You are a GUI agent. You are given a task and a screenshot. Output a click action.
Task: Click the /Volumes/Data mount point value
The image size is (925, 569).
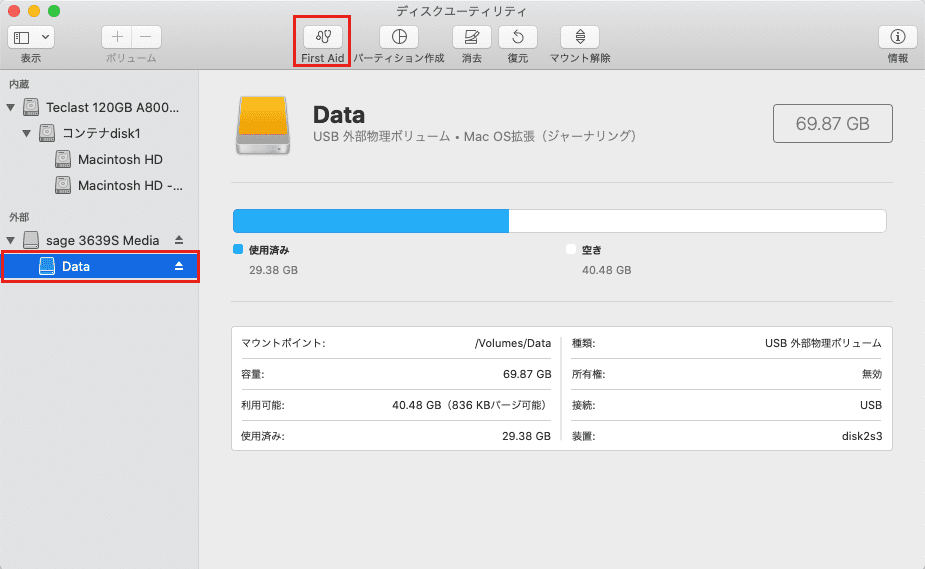pos(513,343)
